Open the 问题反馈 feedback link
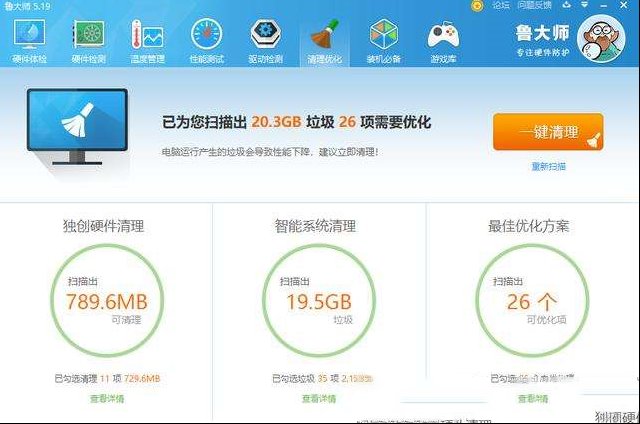The width and height of the screenshot is (640, 424). (534, 5)
